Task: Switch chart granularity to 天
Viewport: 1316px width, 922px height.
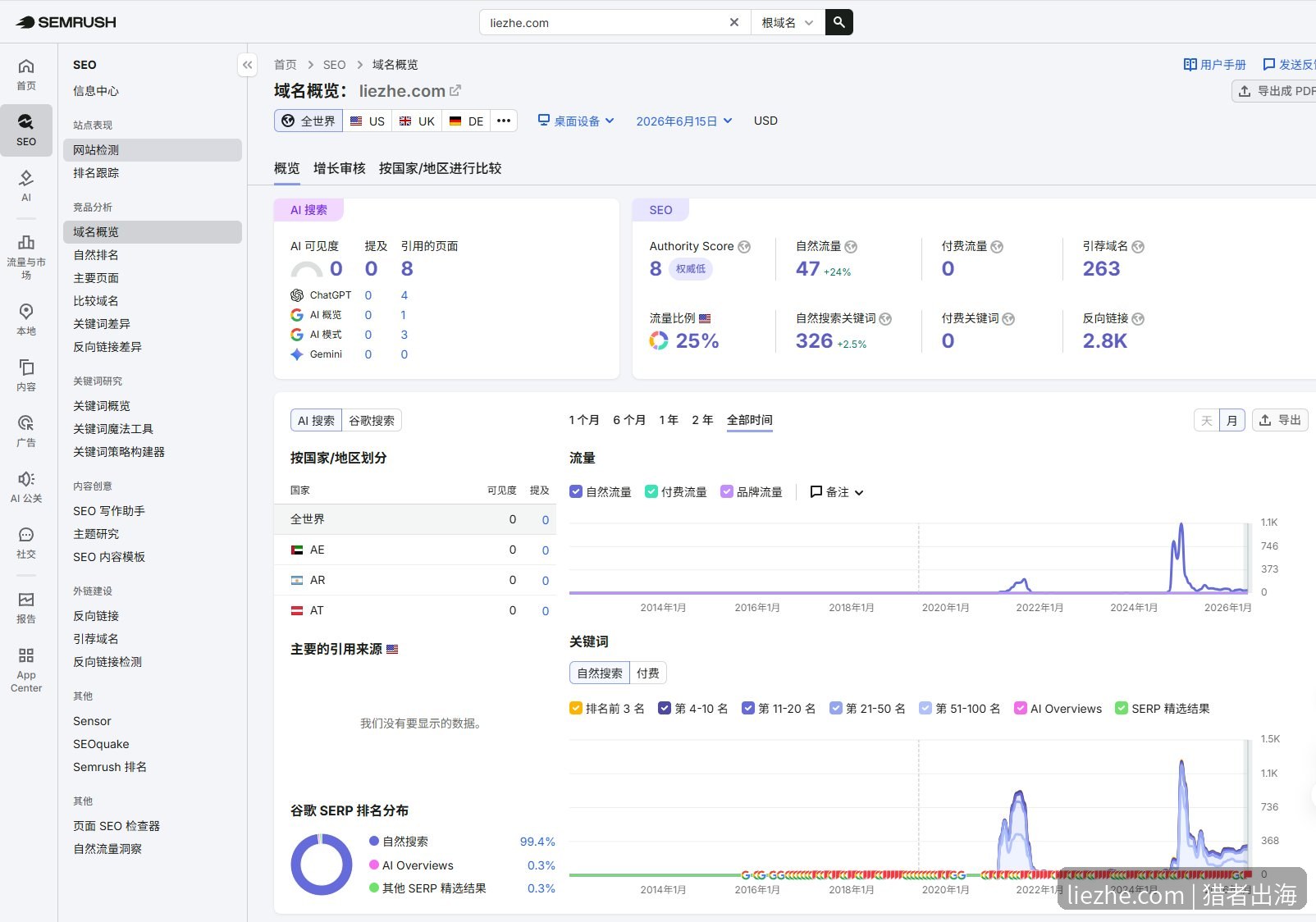Action: 1207,420
